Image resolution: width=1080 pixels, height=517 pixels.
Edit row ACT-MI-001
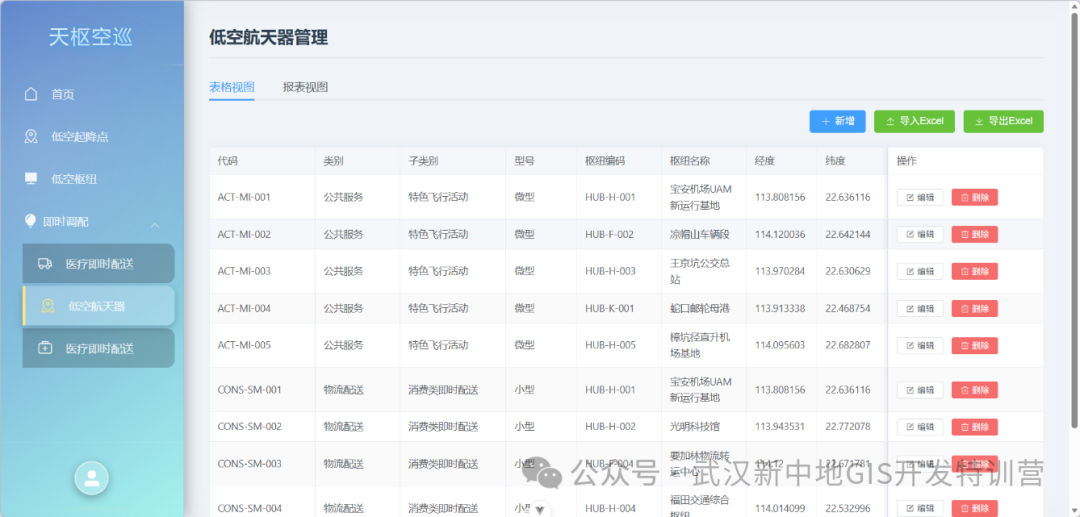tap(920, 197)
